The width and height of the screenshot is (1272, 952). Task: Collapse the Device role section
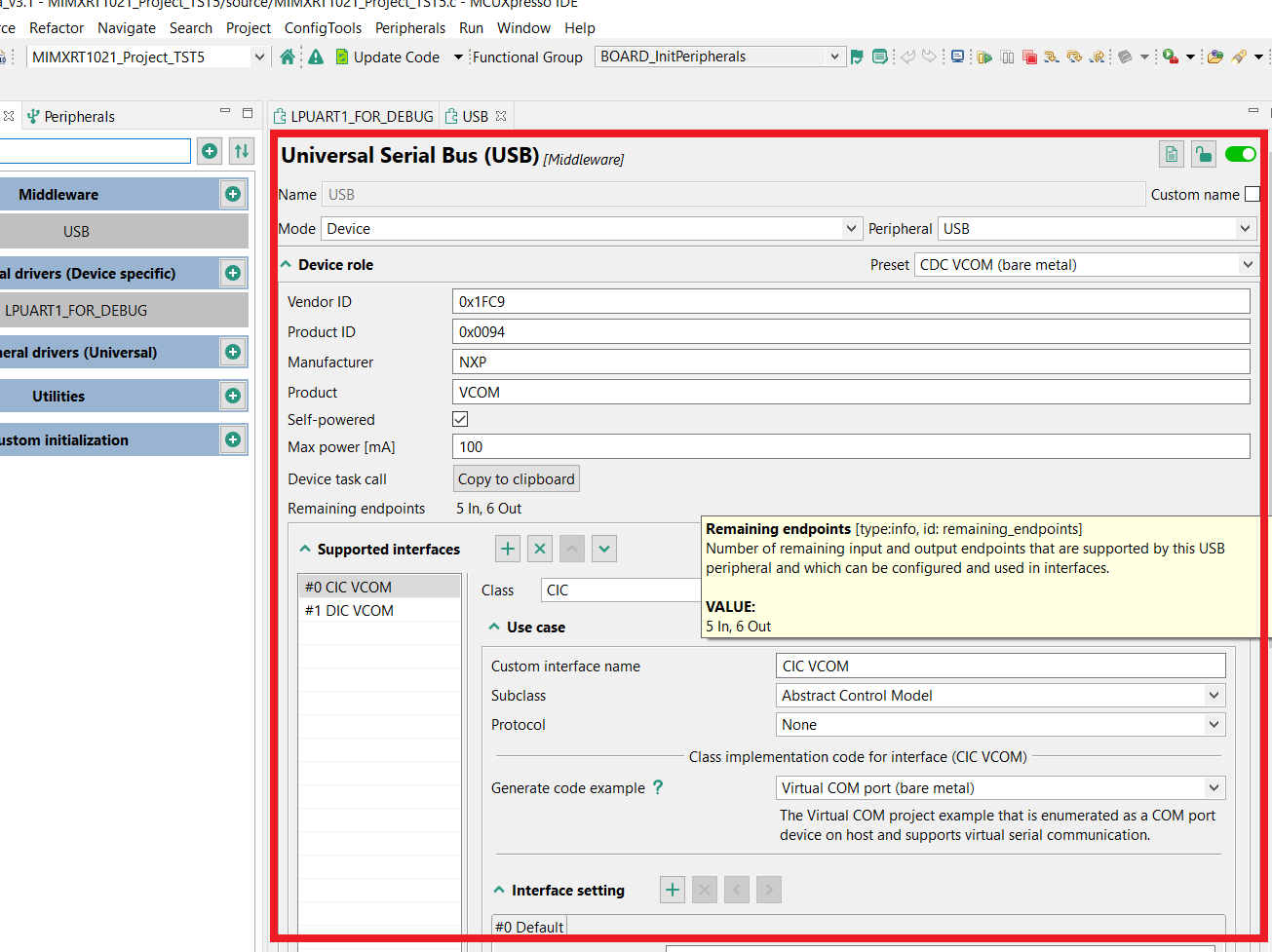tap(287, 264)
